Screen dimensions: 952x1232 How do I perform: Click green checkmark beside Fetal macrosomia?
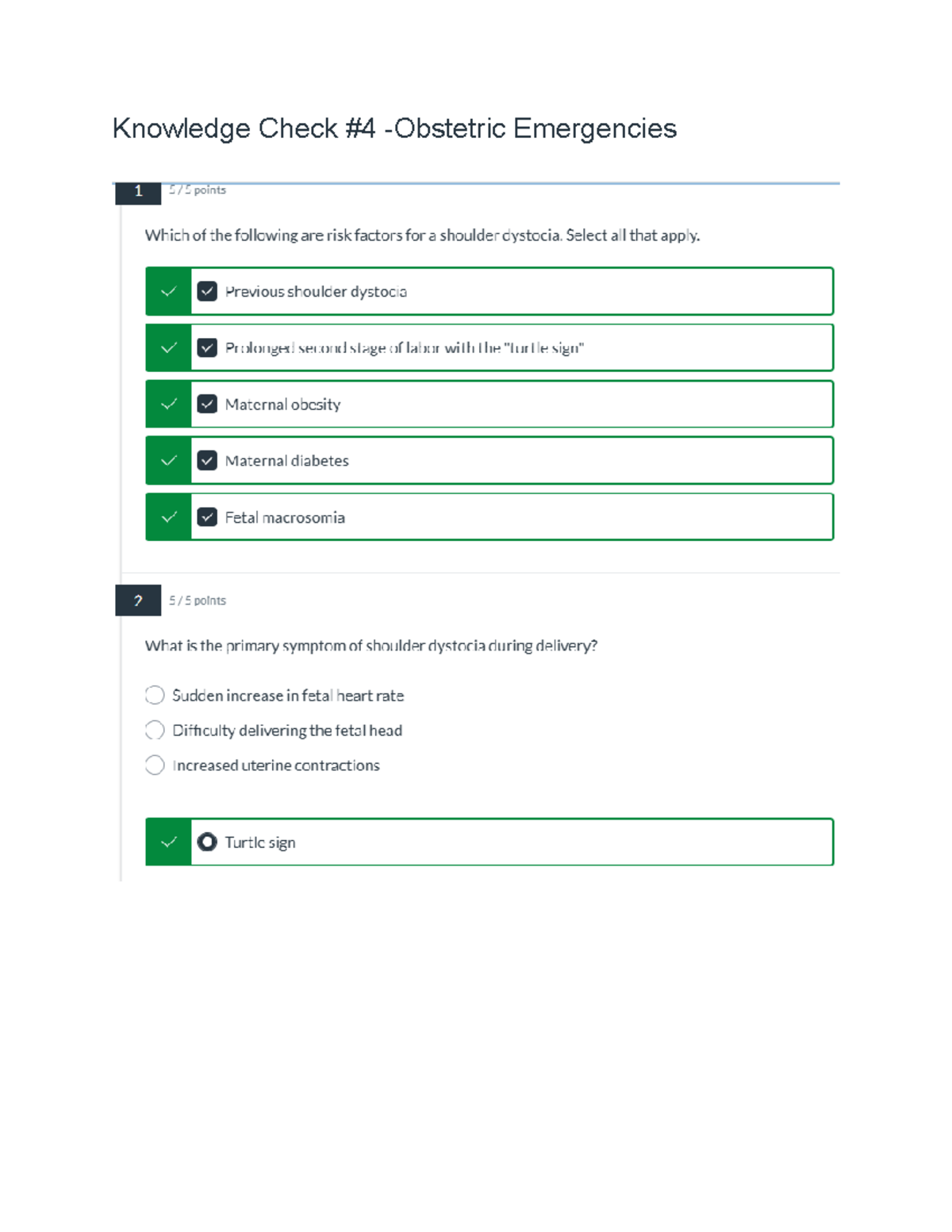tap(168, 517)
